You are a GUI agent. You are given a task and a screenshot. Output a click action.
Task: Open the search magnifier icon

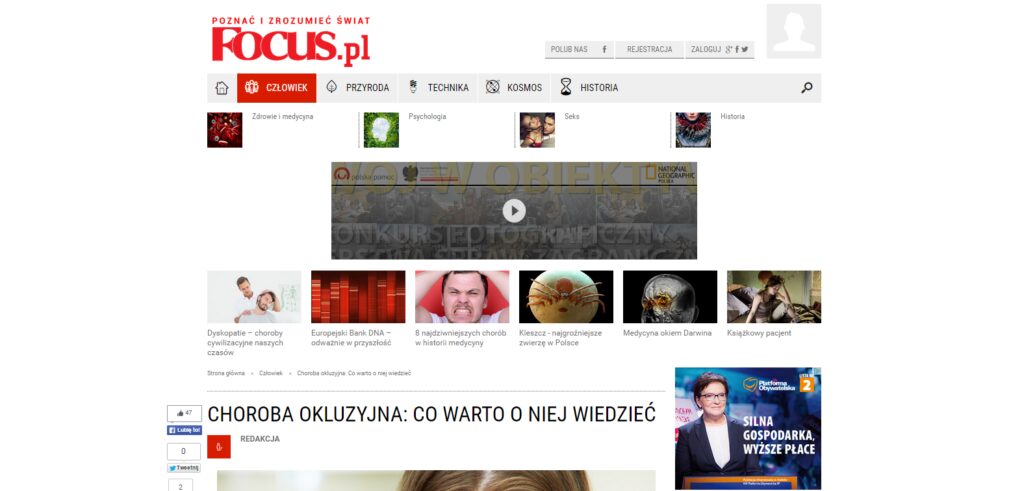coord(807,88)
